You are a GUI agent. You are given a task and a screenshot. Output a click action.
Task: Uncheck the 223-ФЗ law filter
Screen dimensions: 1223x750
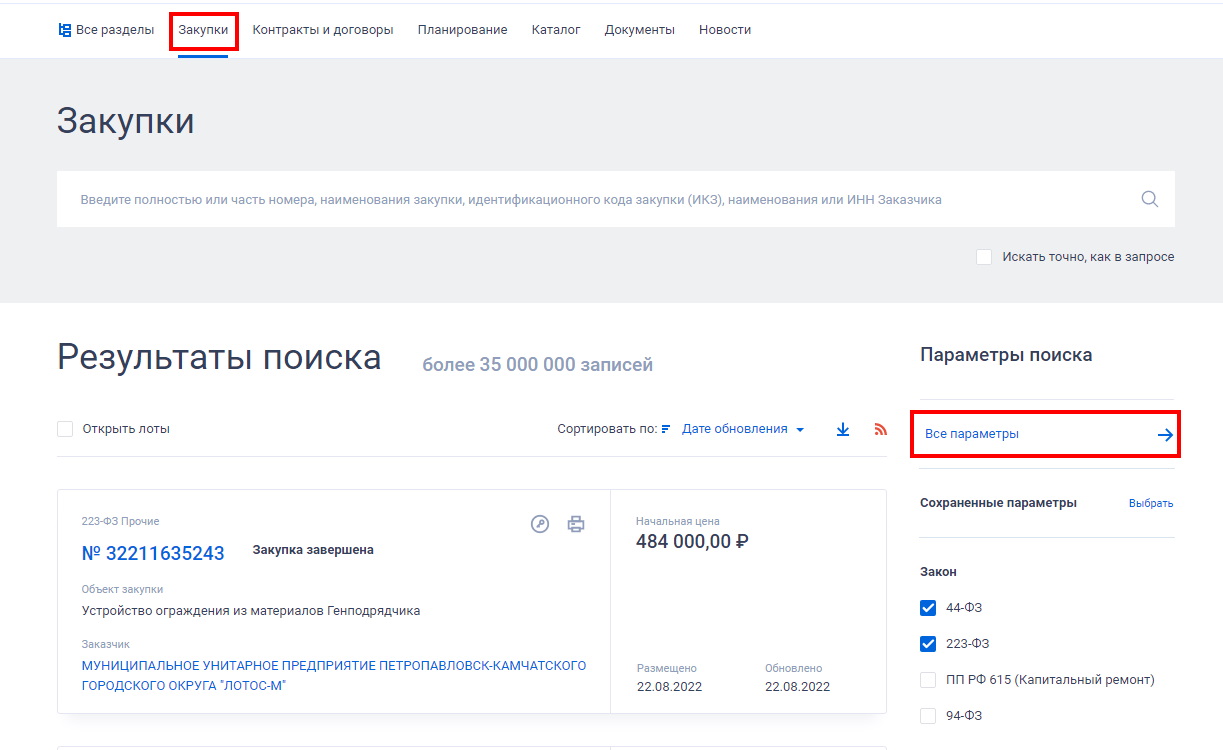coord(928,644)
